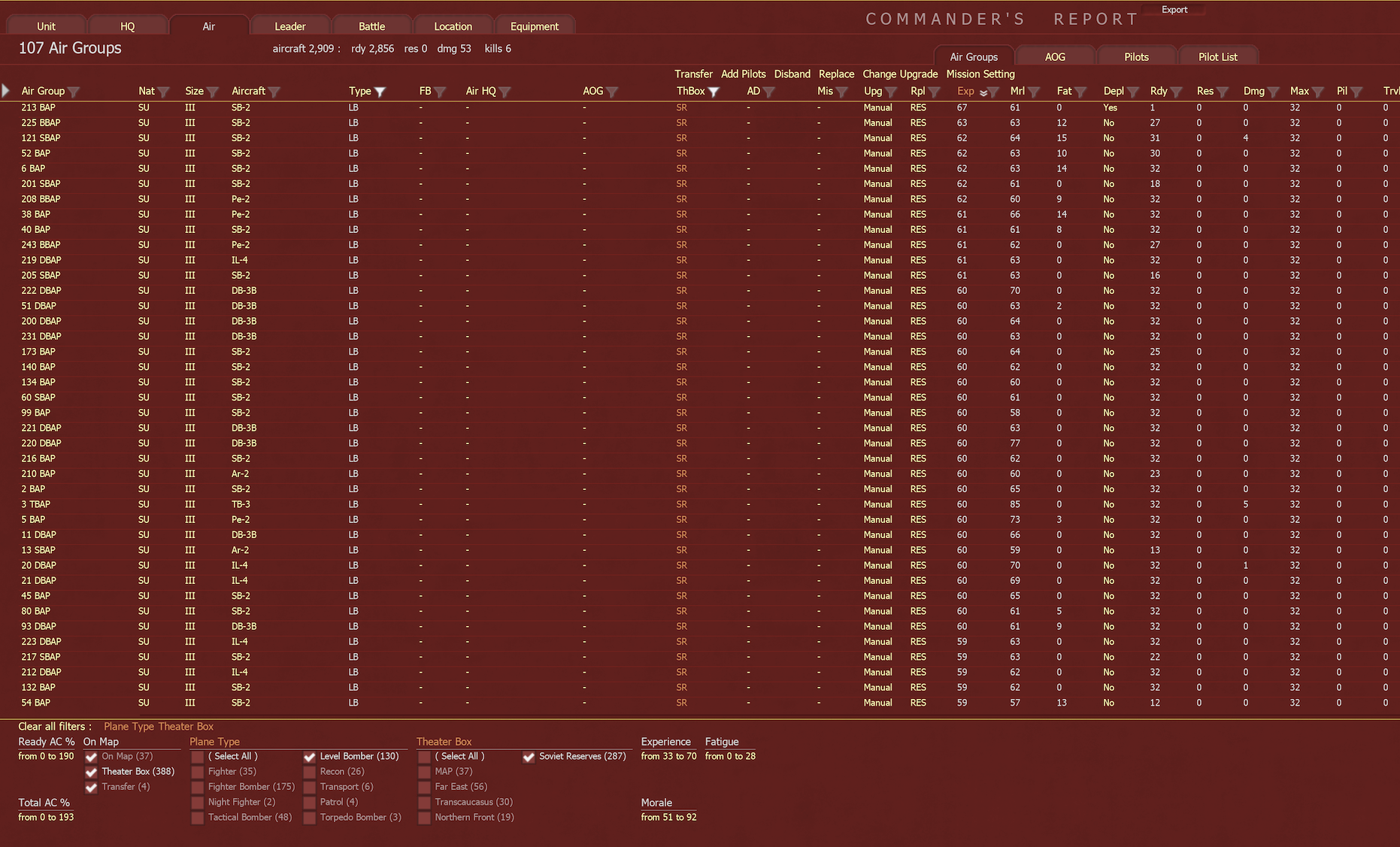Image resolution: width=1400 pixels, height=847 pixels.
Task: Click the Export button
Action: (1174, 9)
